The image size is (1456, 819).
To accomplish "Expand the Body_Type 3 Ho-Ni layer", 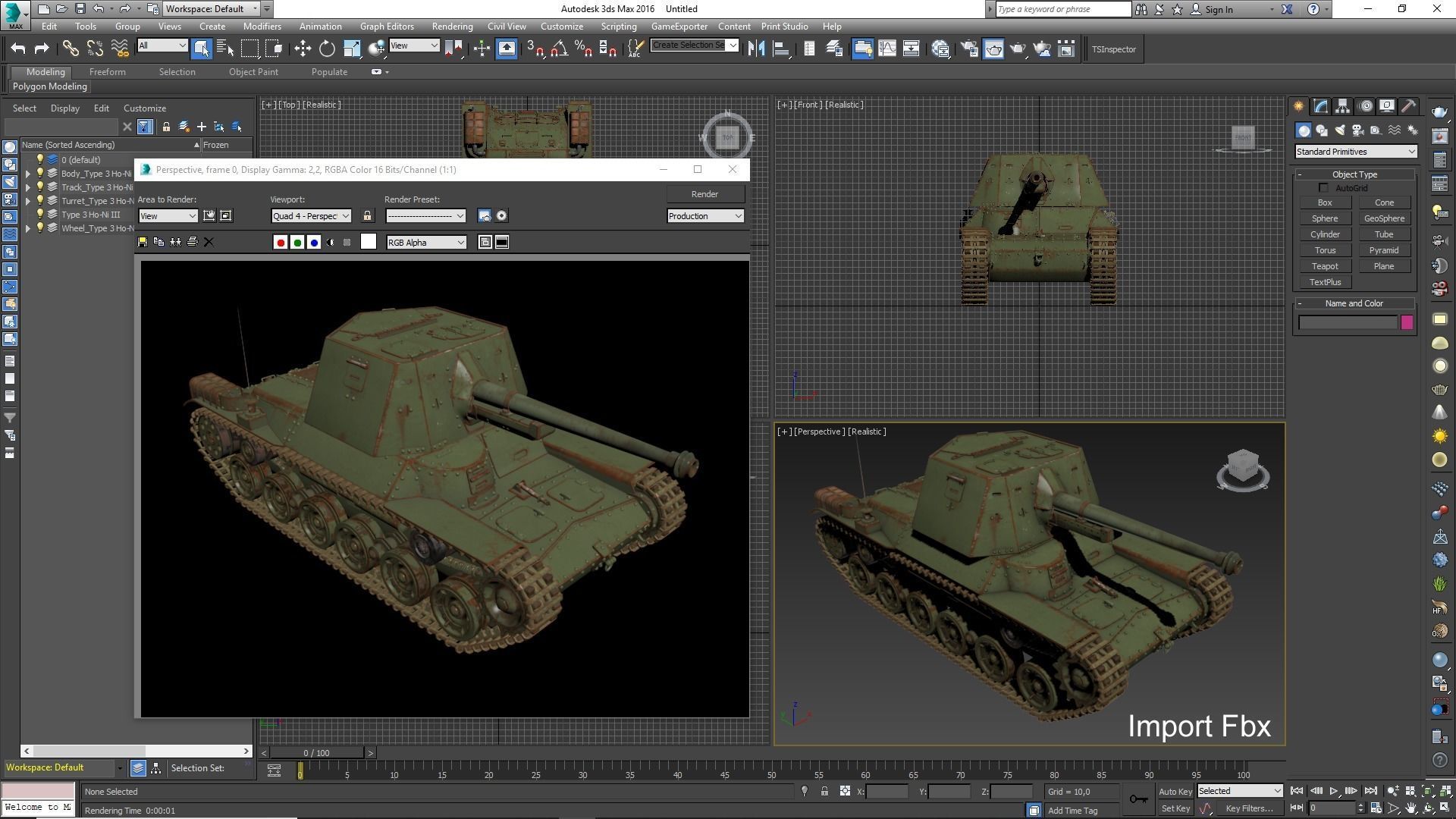I will point(28,174).
